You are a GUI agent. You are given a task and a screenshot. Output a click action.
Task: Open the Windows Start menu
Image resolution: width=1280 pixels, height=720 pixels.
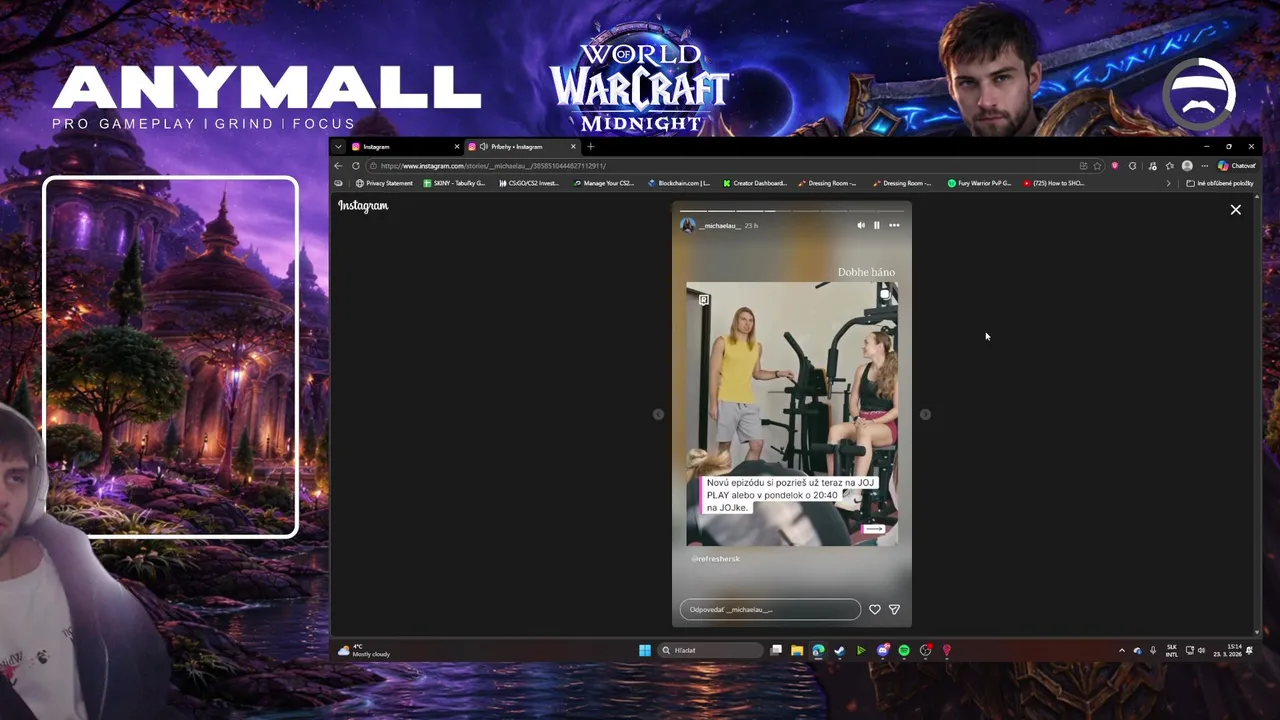[x=645, y=650]
